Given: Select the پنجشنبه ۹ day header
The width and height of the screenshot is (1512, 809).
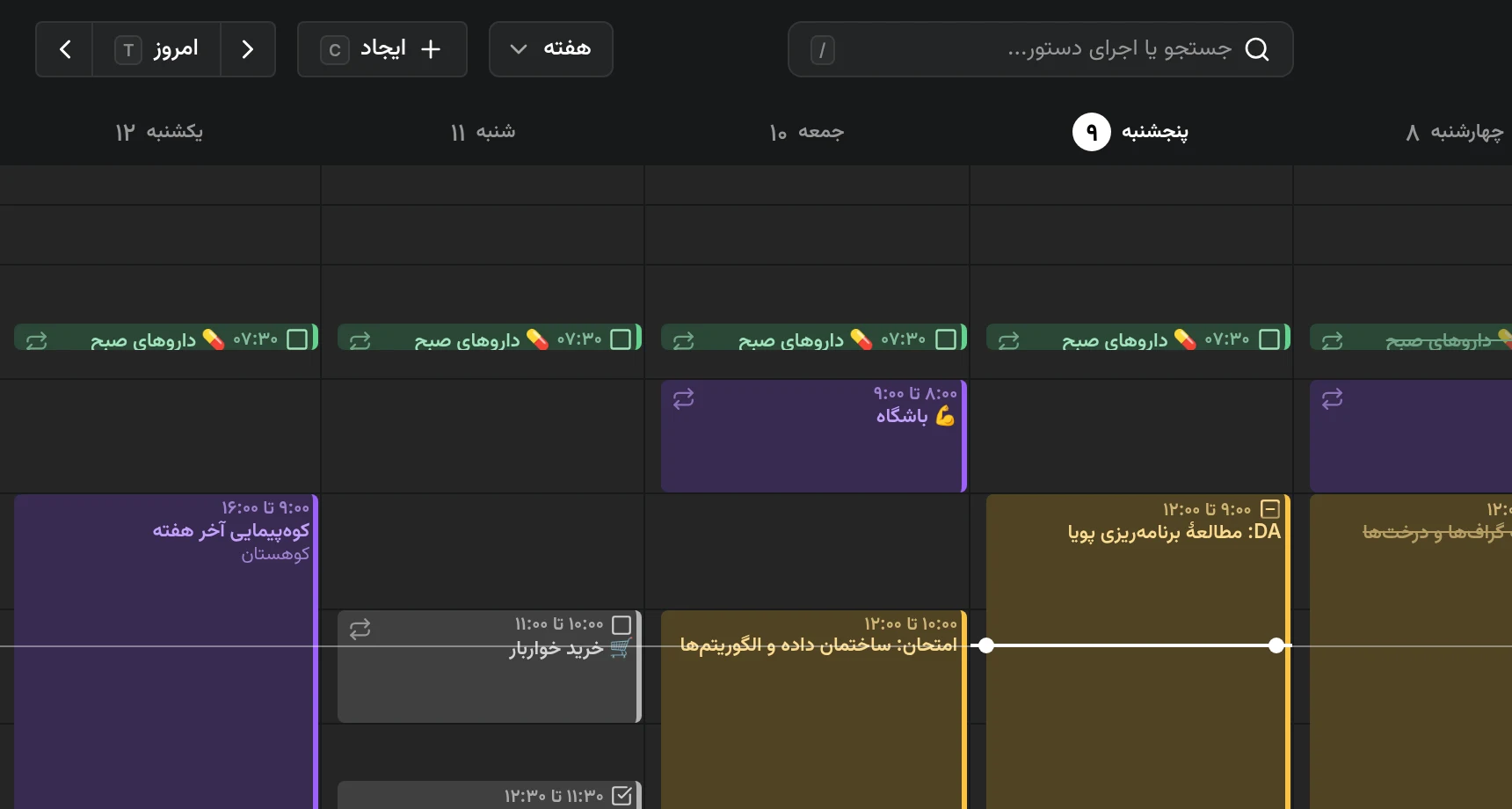Looking at the screenshot, I should tap(1130, 132).
